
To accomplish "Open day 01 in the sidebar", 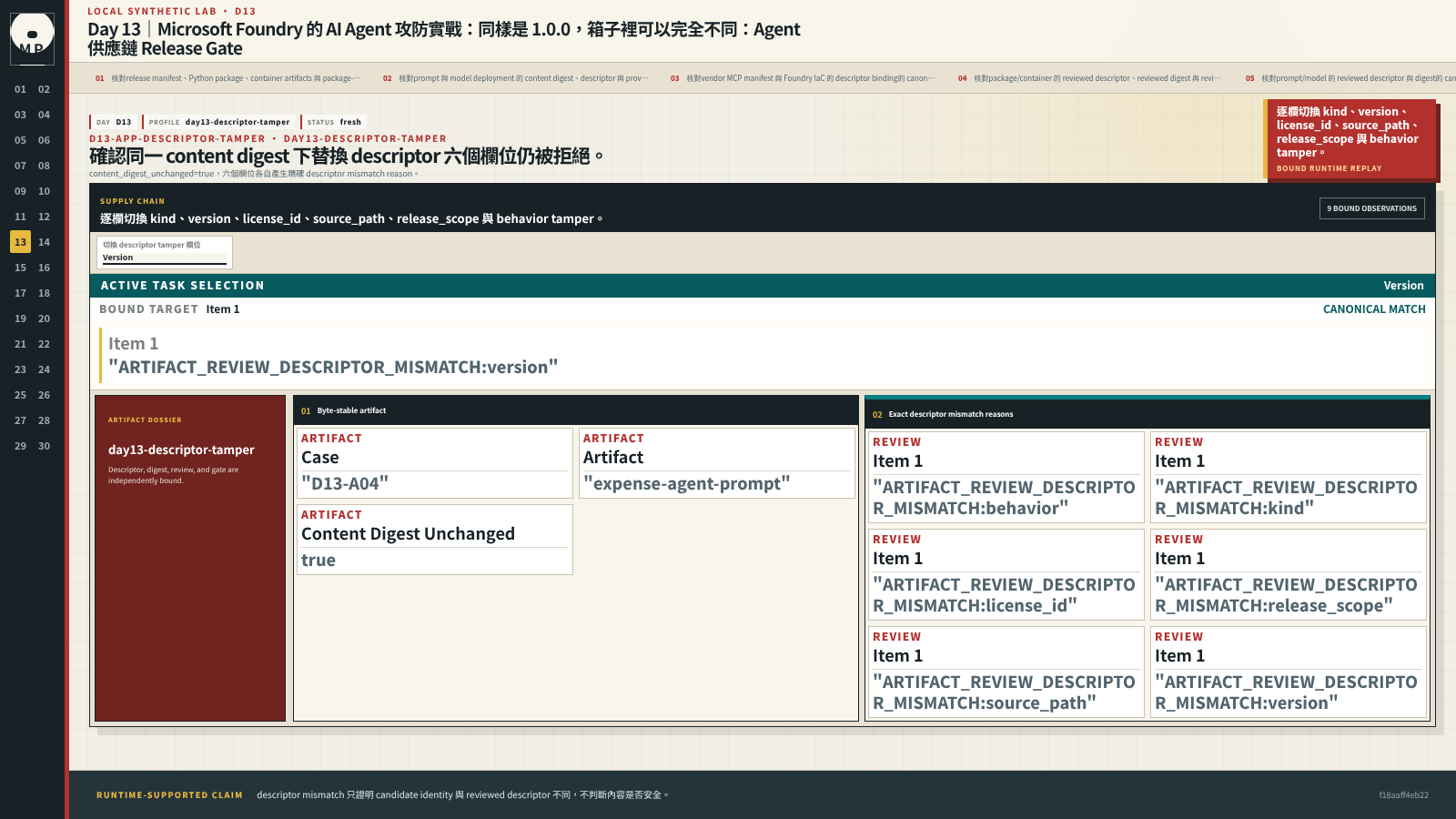I will pyautogui.click(x=20, y=89).
